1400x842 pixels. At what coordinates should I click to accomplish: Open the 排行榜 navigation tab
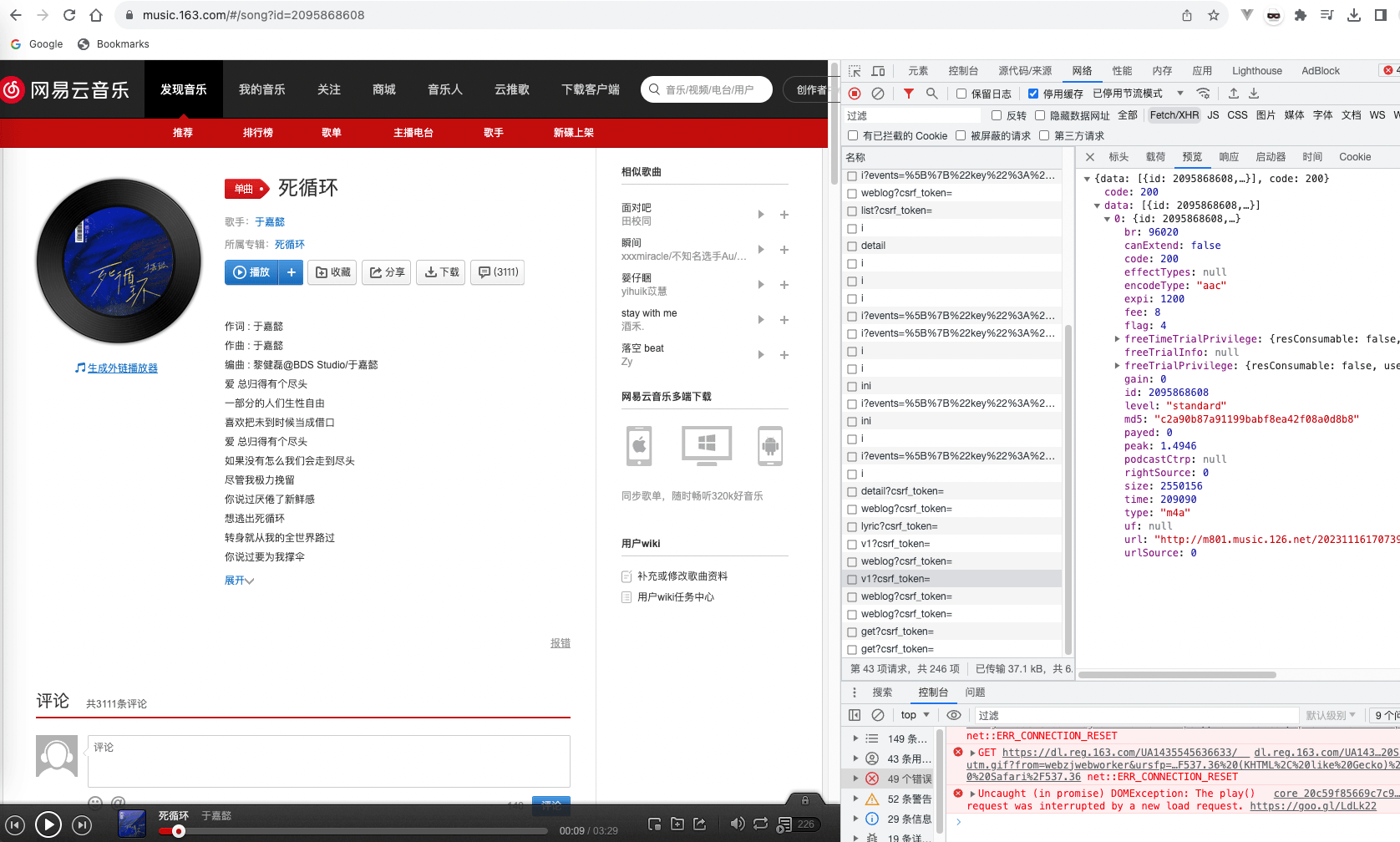(x=257, y=133)
